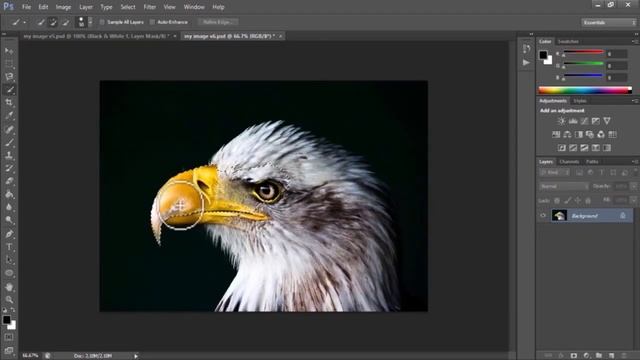Select the Paint Bucket tool
640x360 pixels.
[9, 194]
